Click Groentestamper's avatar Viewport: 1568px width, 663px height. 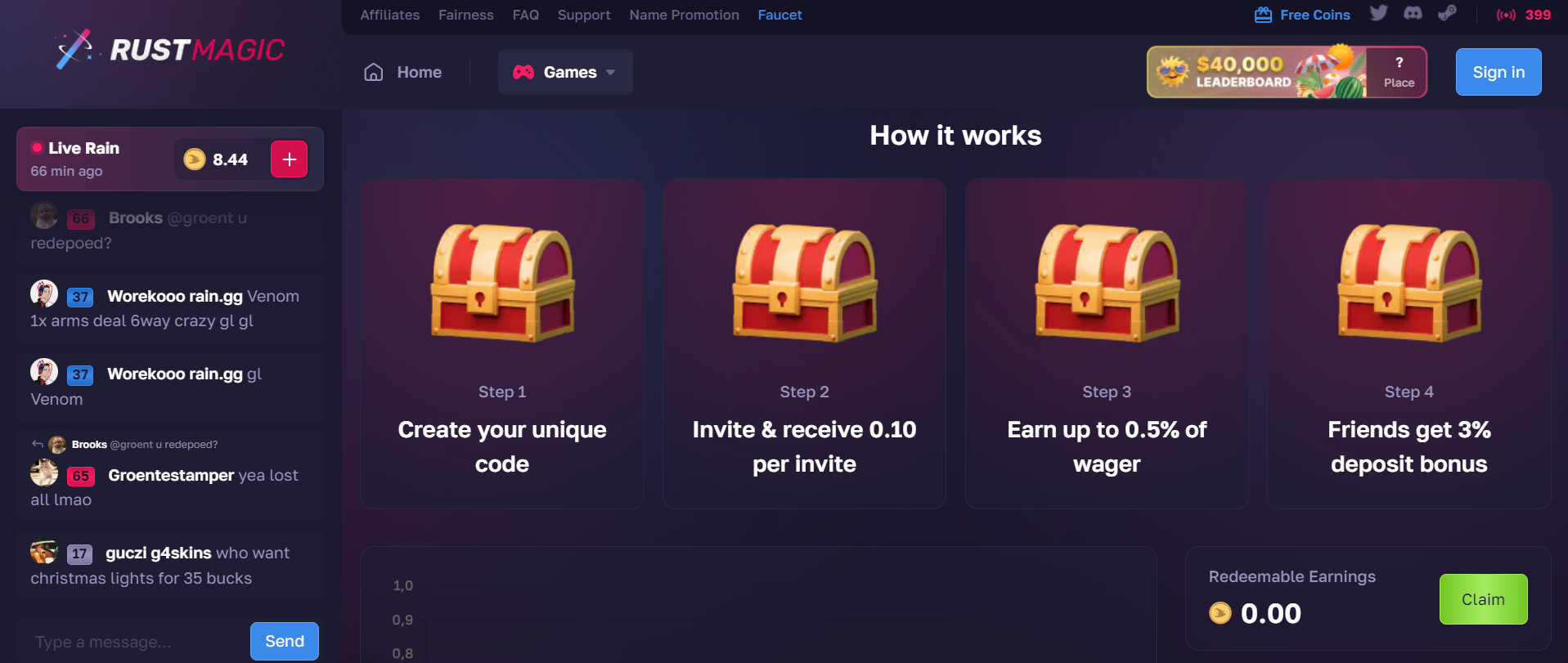[x=44, y=473]
